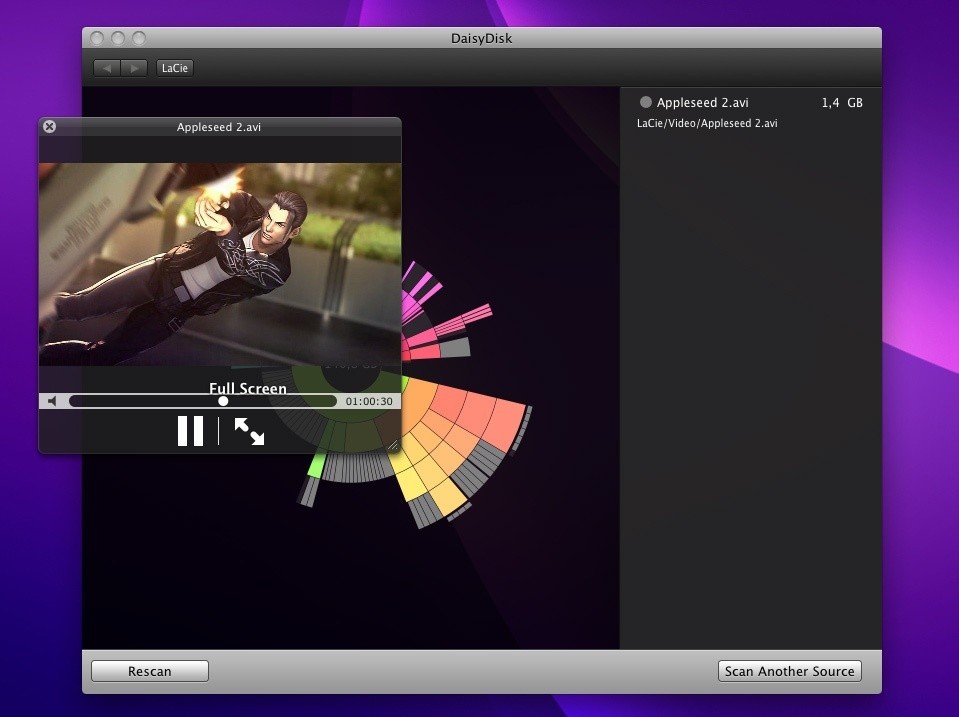Click the gray circle beside Appleseed 2.avi
This screenshot has width=959, height=717.
click(x=645, y=102)
